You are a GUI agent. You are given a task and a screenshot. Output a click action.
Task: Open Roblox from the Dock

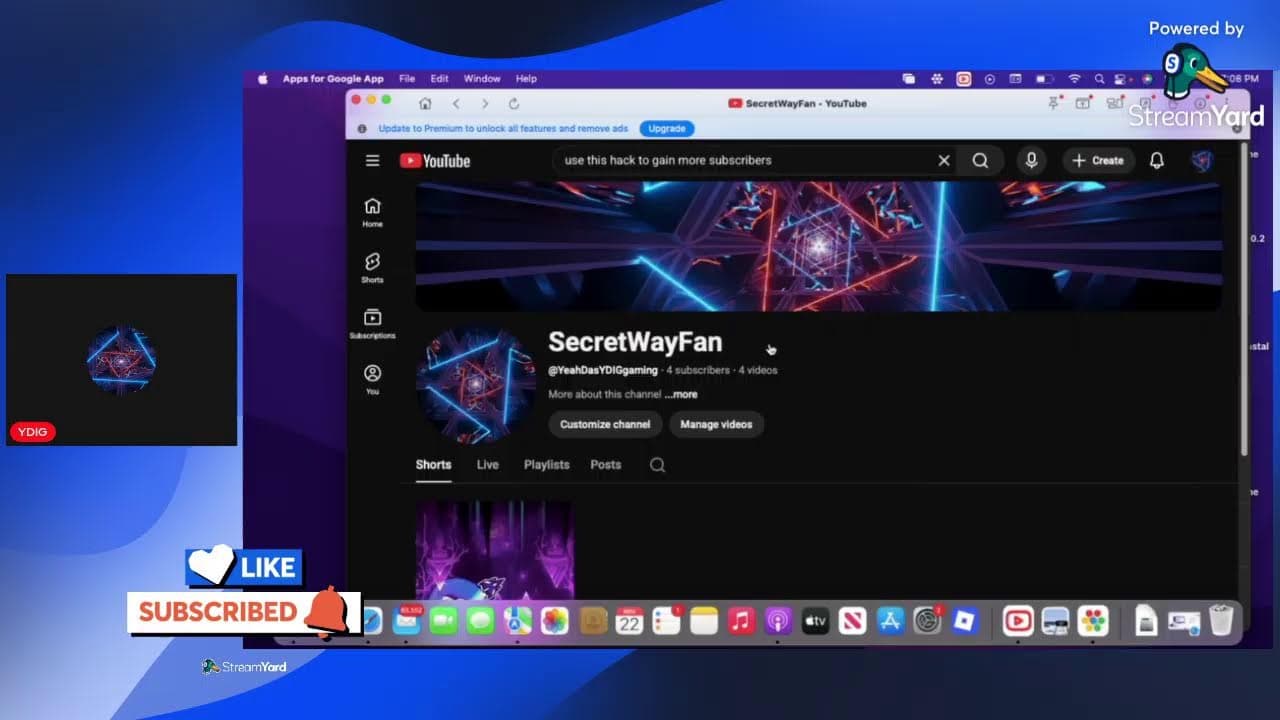(x=964, y=620)
